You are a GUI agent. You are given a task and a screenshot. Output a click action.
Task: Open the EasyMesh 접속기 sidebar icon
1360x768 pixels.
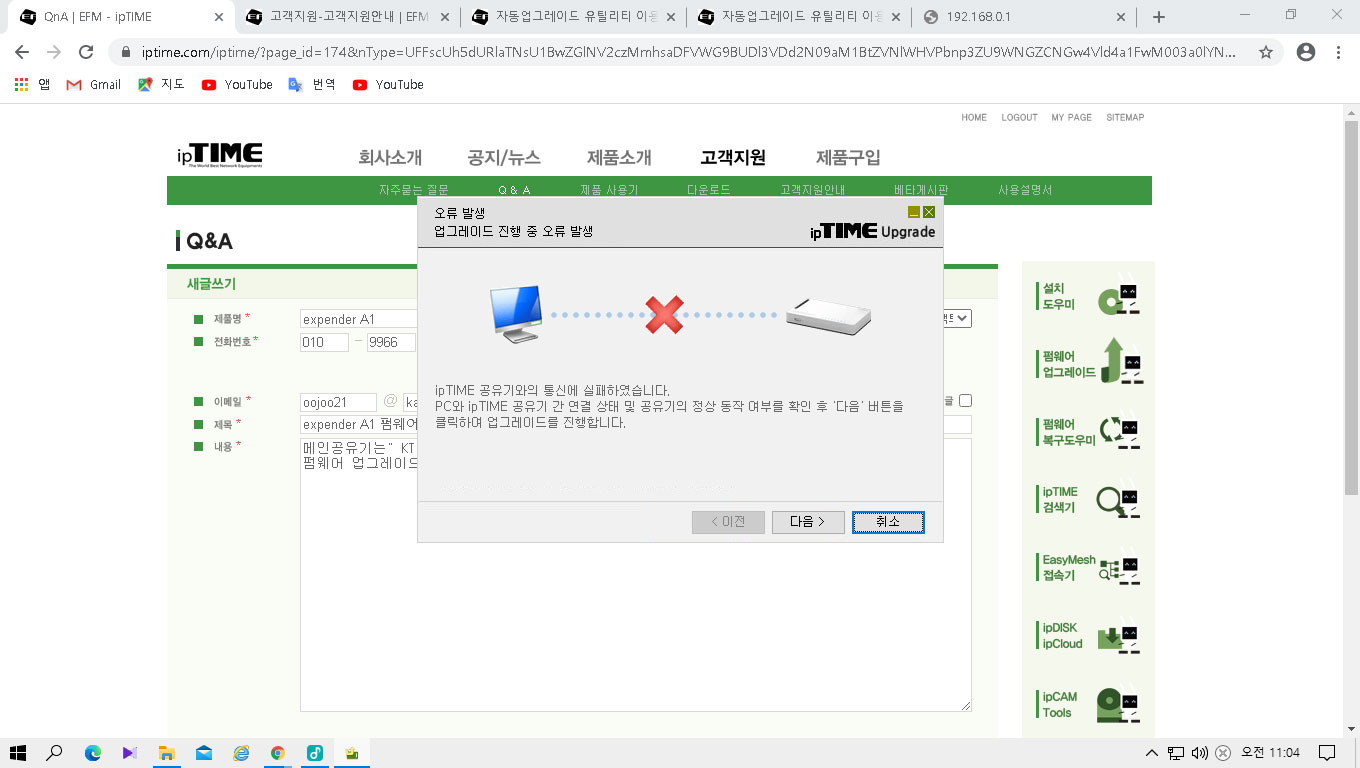(1091, 568)
